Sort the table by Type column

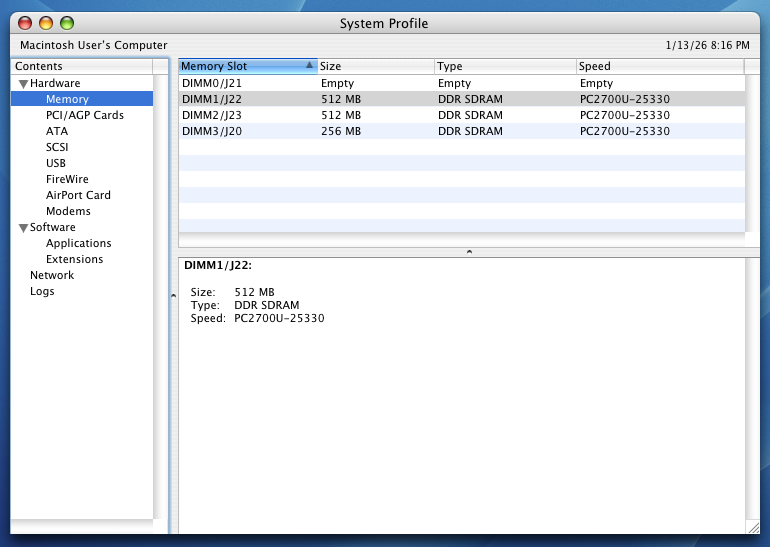(x=505, y=66)
